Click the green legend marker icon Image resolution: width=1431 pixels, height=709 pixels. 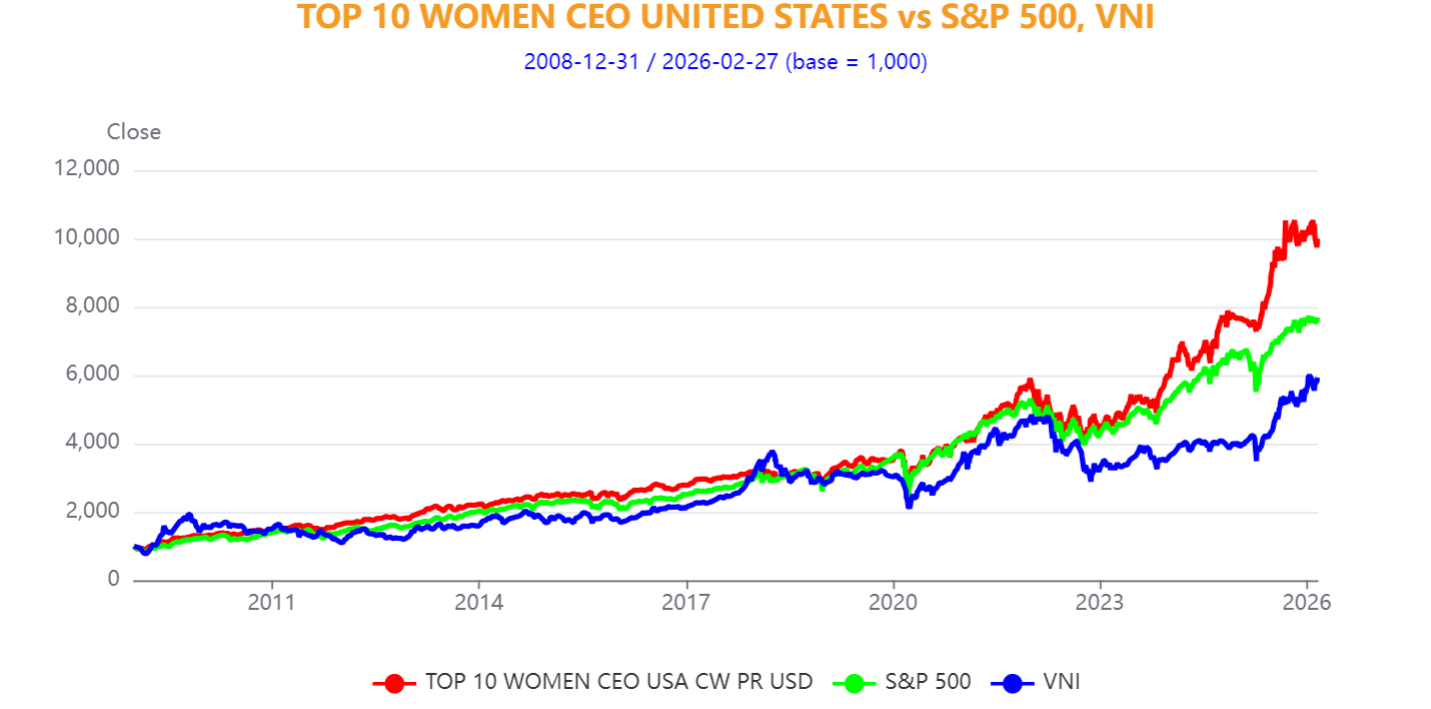(x=853, y=683)
